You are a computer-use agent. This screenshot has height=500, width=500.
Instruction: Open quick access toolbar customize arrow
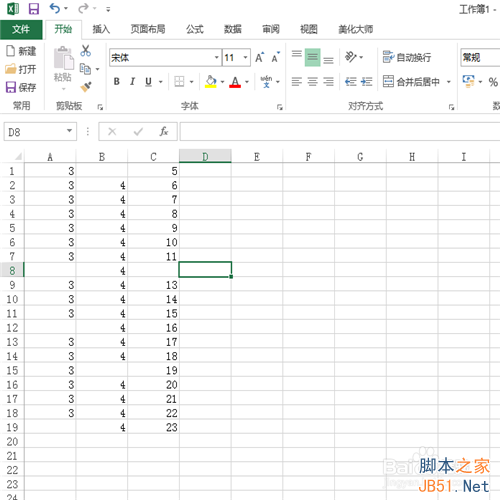[x=108, y=10]
